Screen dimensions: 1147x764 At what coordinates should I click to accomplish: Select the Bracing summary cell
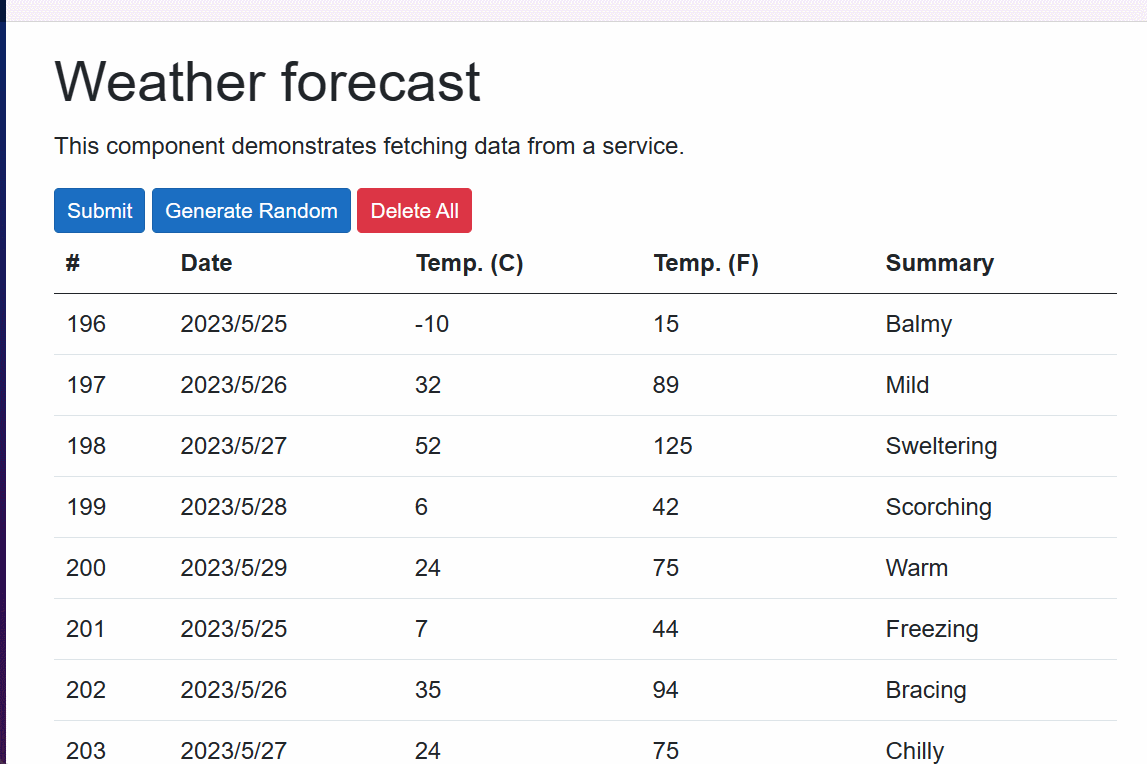[926, 689]
